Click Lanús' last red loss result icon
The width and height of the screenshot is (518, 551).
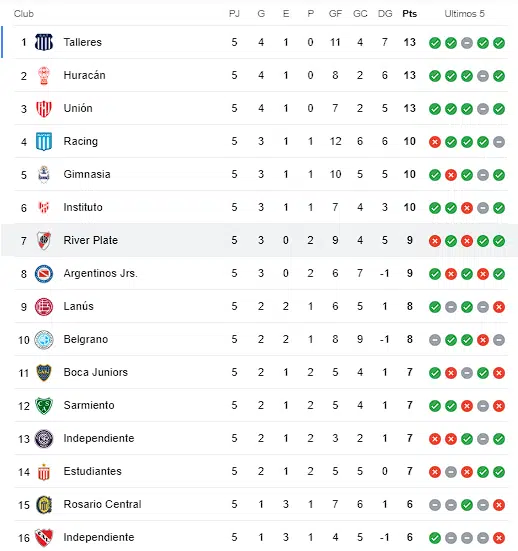point(499,307)
